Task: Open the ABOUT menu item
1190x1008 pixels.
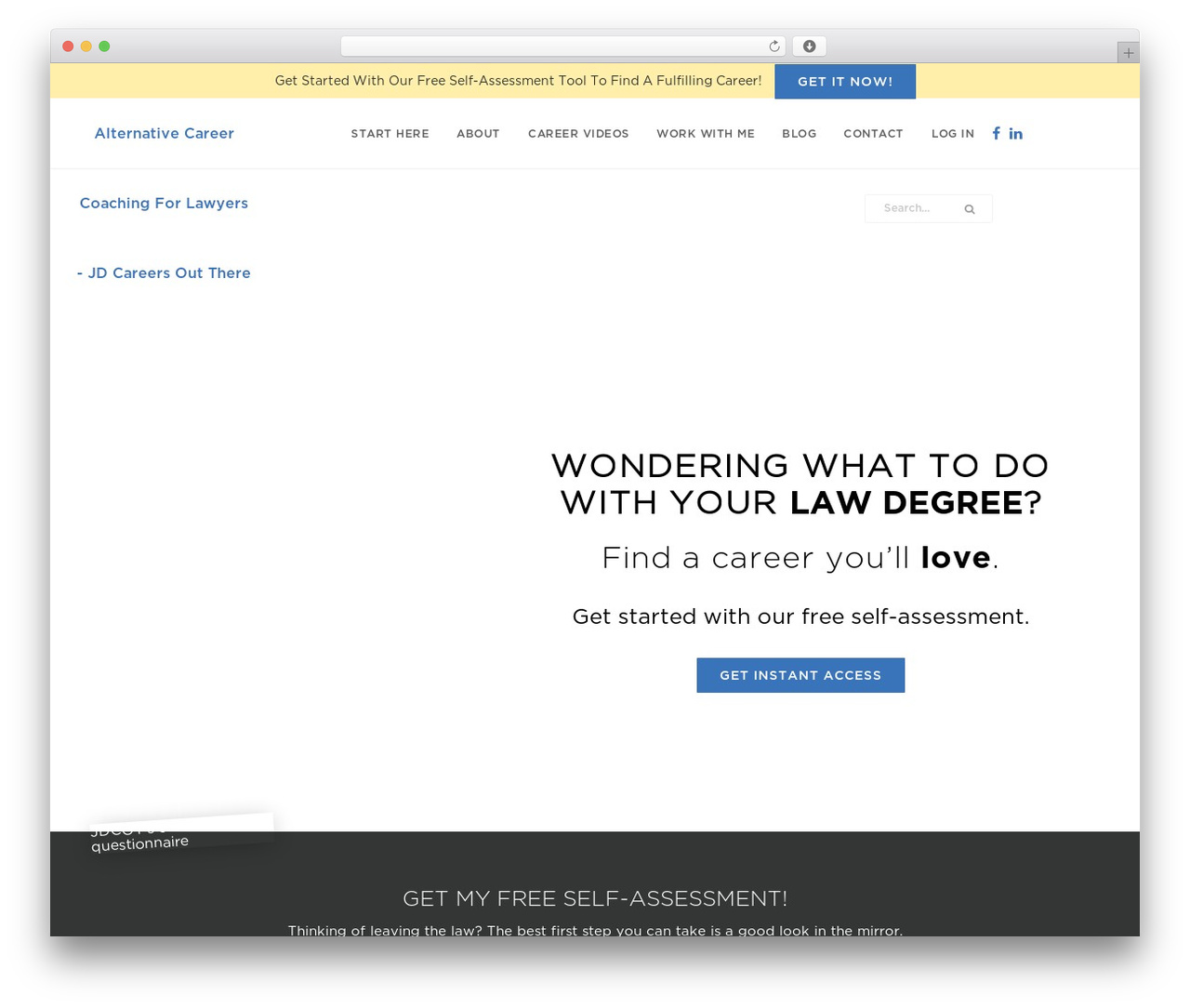Action: click(x=478, y=134)
